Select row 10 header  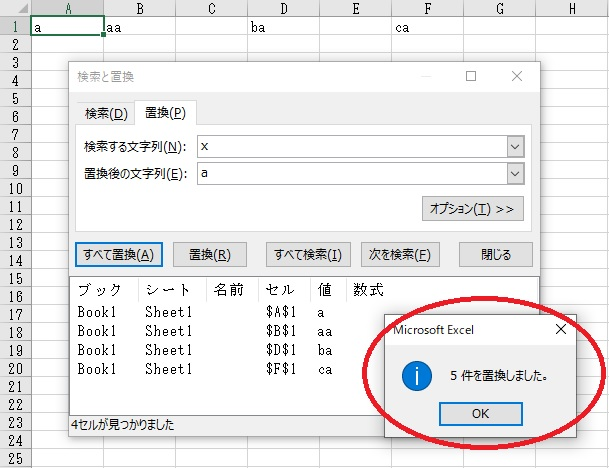click(15, 189)
